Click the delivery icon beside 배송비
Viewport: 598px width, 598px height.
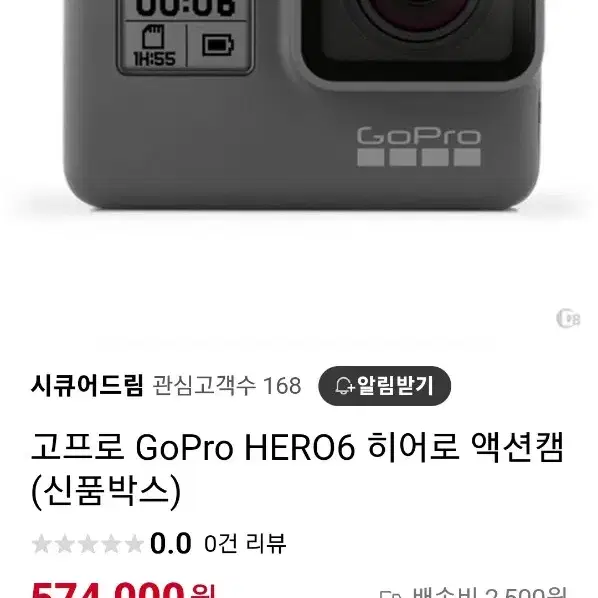[391, 594]
